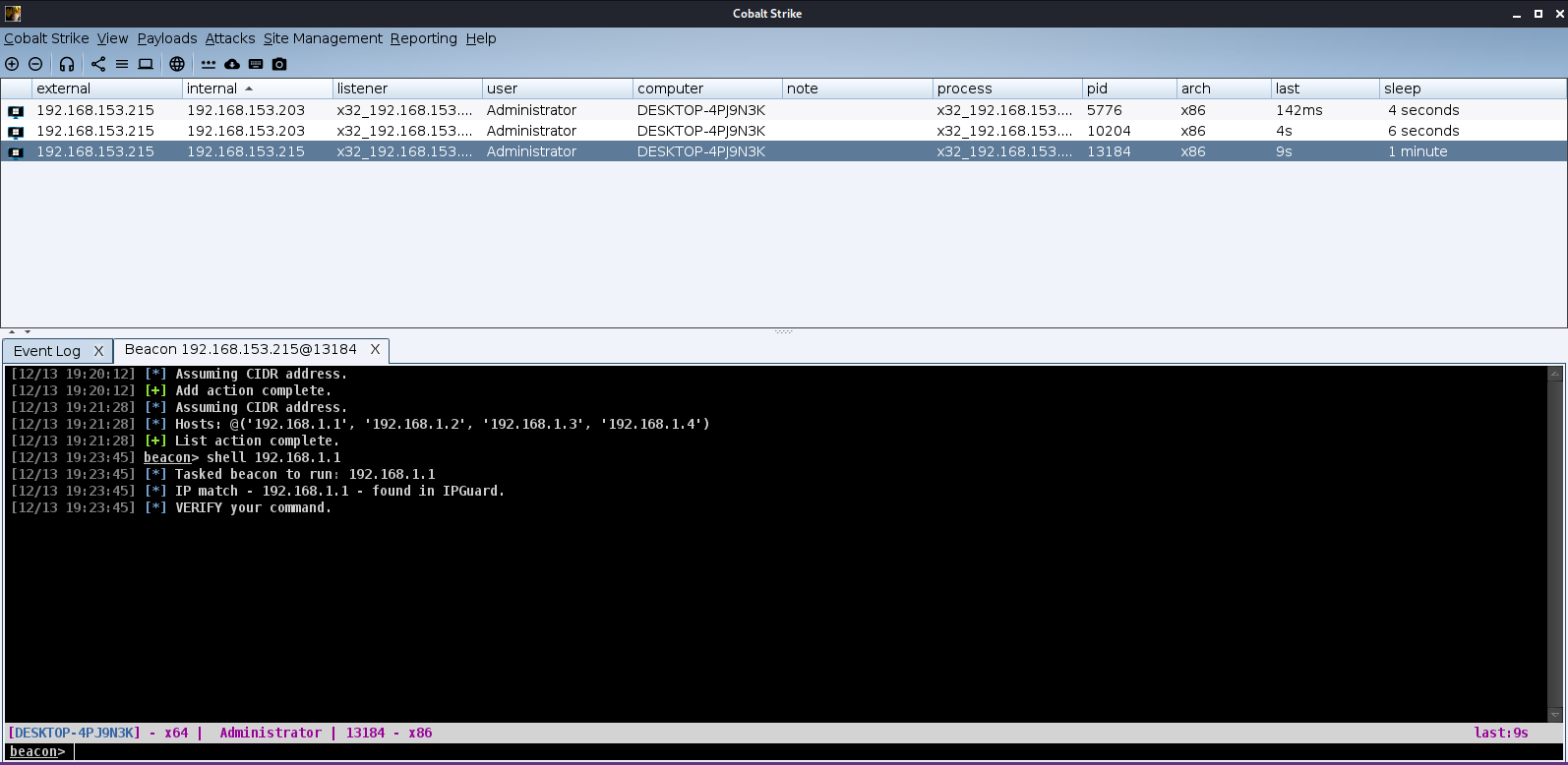Open the Reporting menu

423,38
